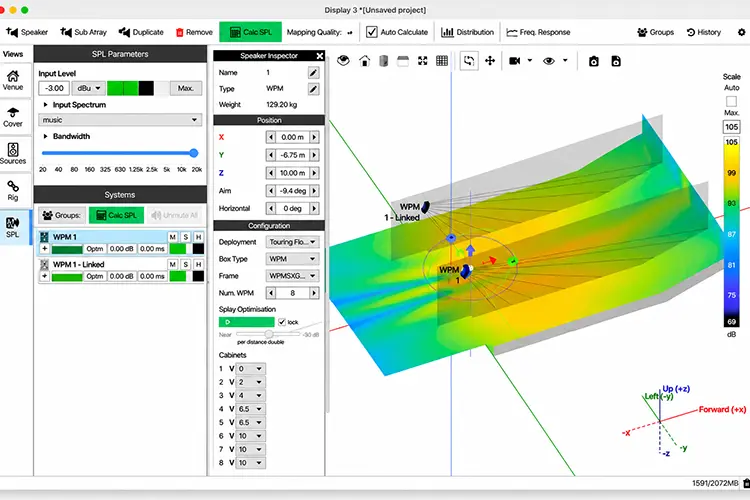The width and height of the screenshot is (750, 500).
Task: Click Optm button in WPM 1 row
Action: point(95,249)
